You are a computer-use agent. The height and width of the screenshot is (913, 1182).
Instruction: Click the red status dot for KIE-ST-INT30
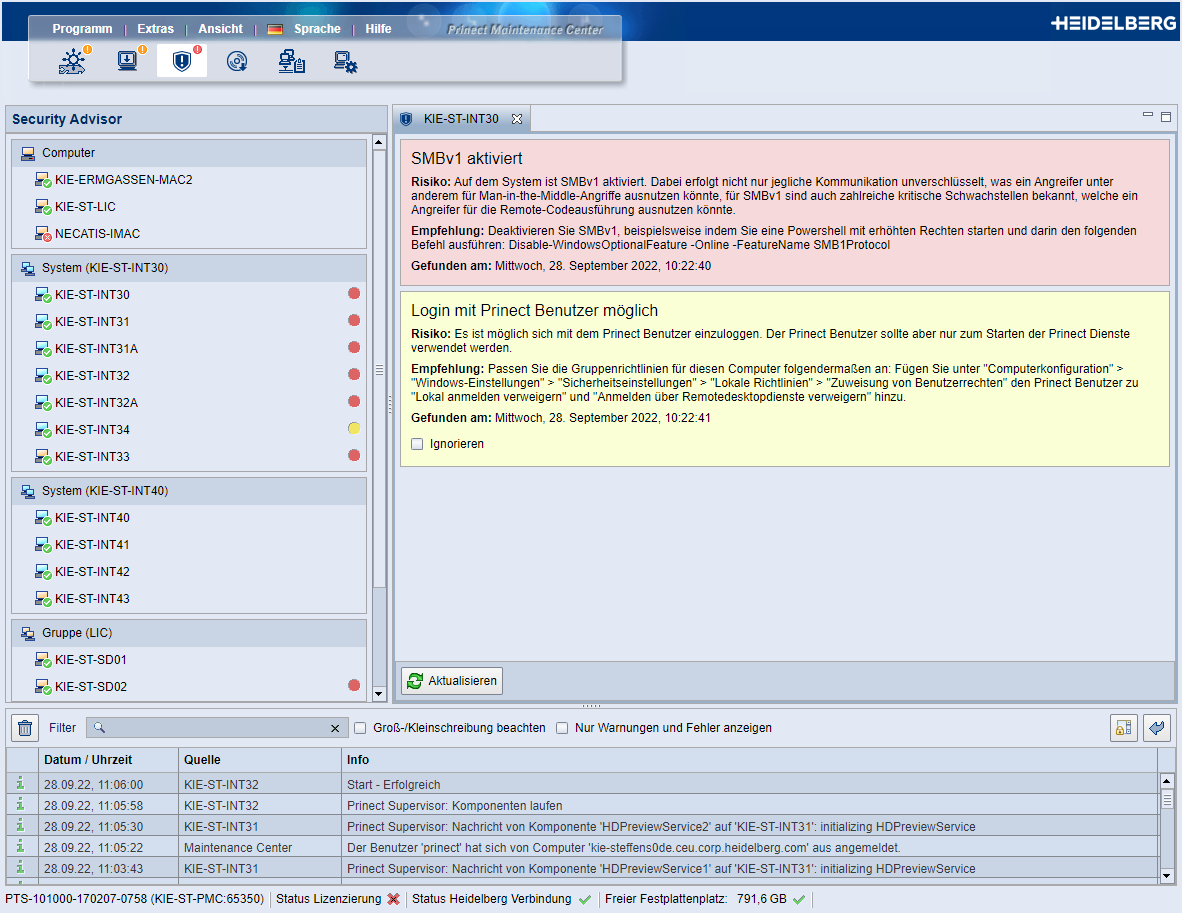tap(354, 293)
